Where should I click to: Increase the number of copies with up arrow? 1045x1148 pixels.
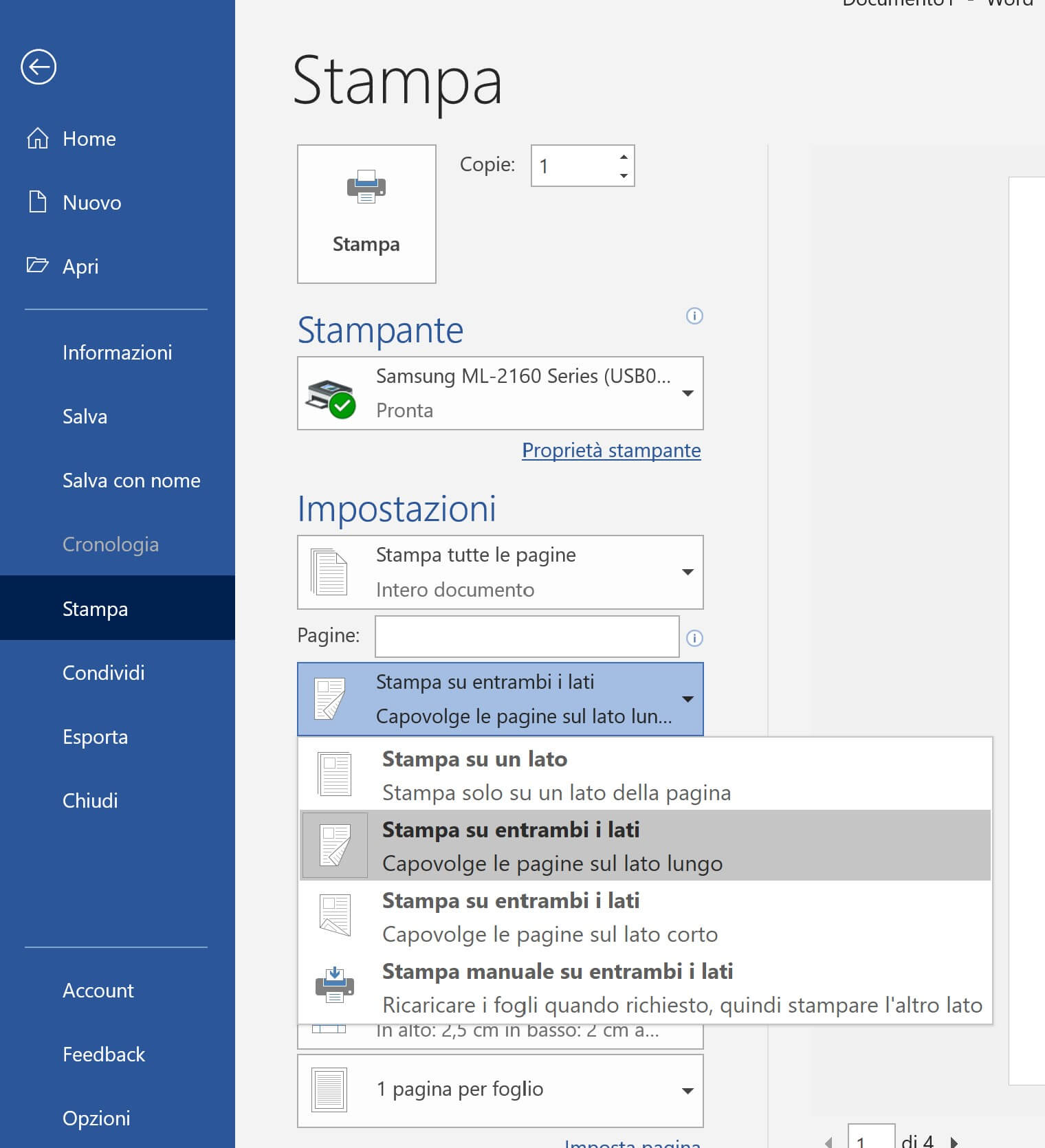tap(624, 157)
